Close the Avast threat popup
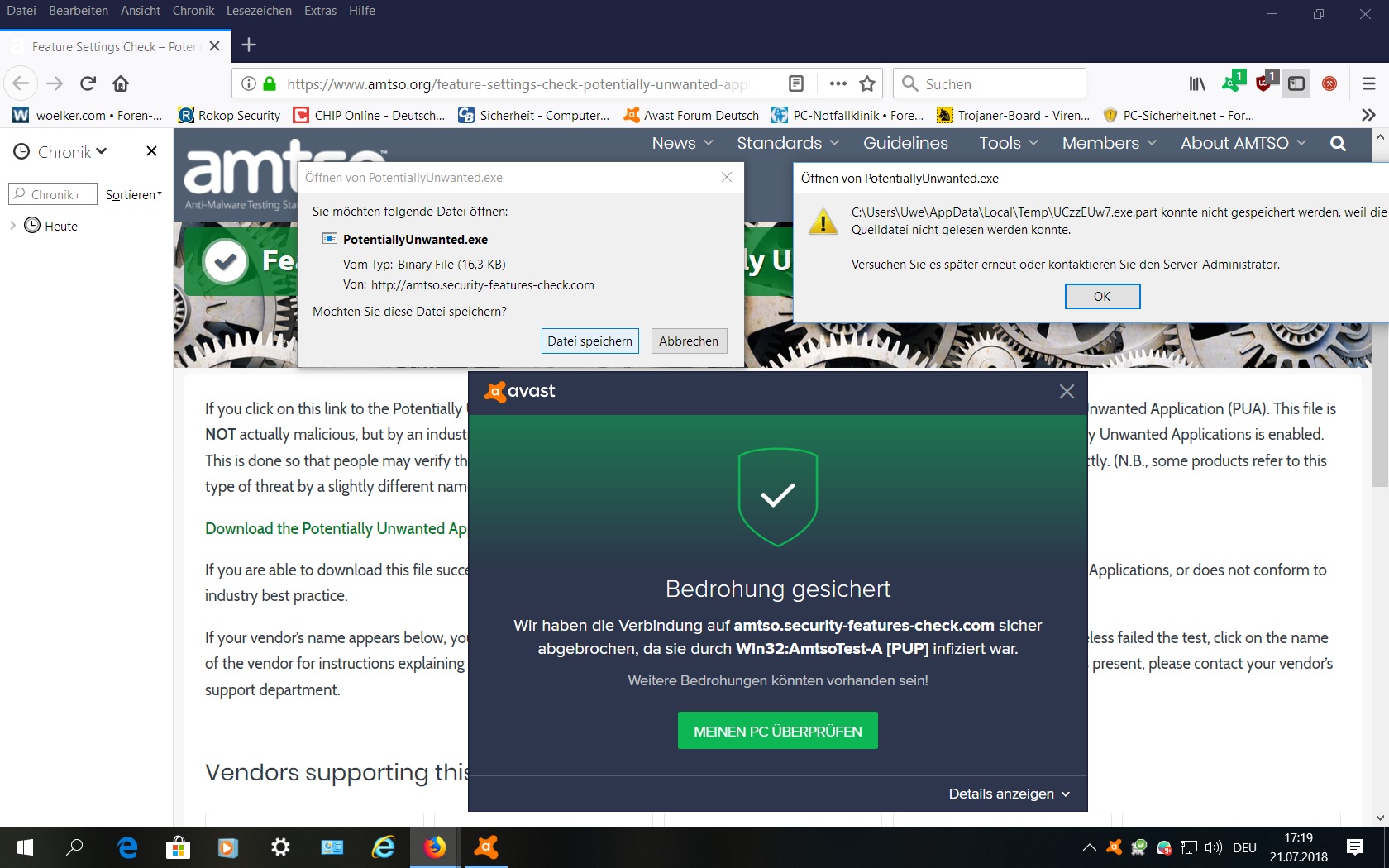Screen dimensions: 1389x868 [1067, 391]
